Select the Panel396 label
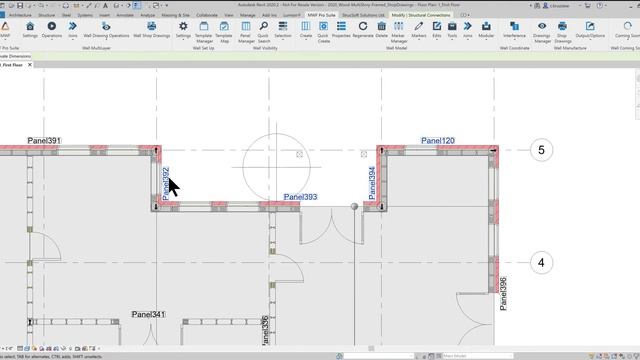This screenshot has width=640, height=360. [503, 293]
